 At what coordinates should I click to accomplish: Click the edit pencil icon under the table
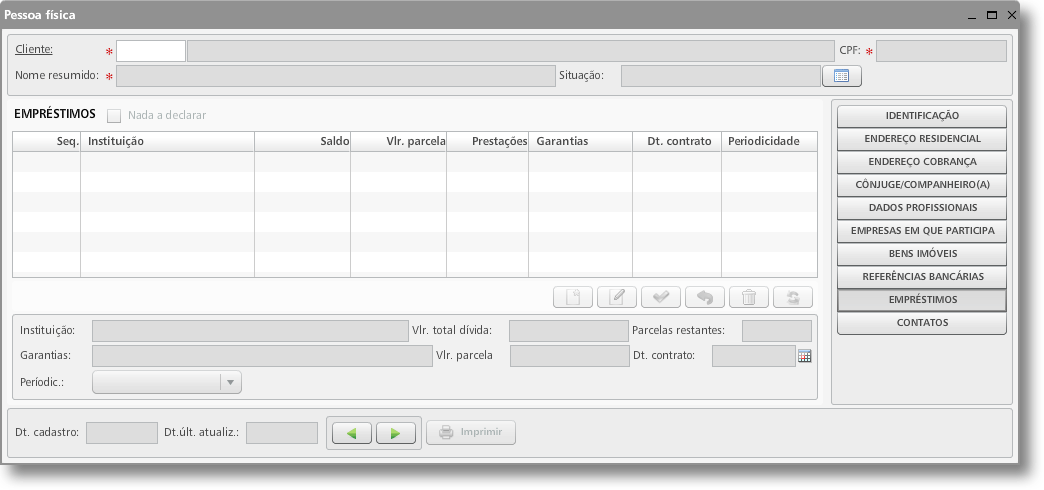click(x=617, y=297)
